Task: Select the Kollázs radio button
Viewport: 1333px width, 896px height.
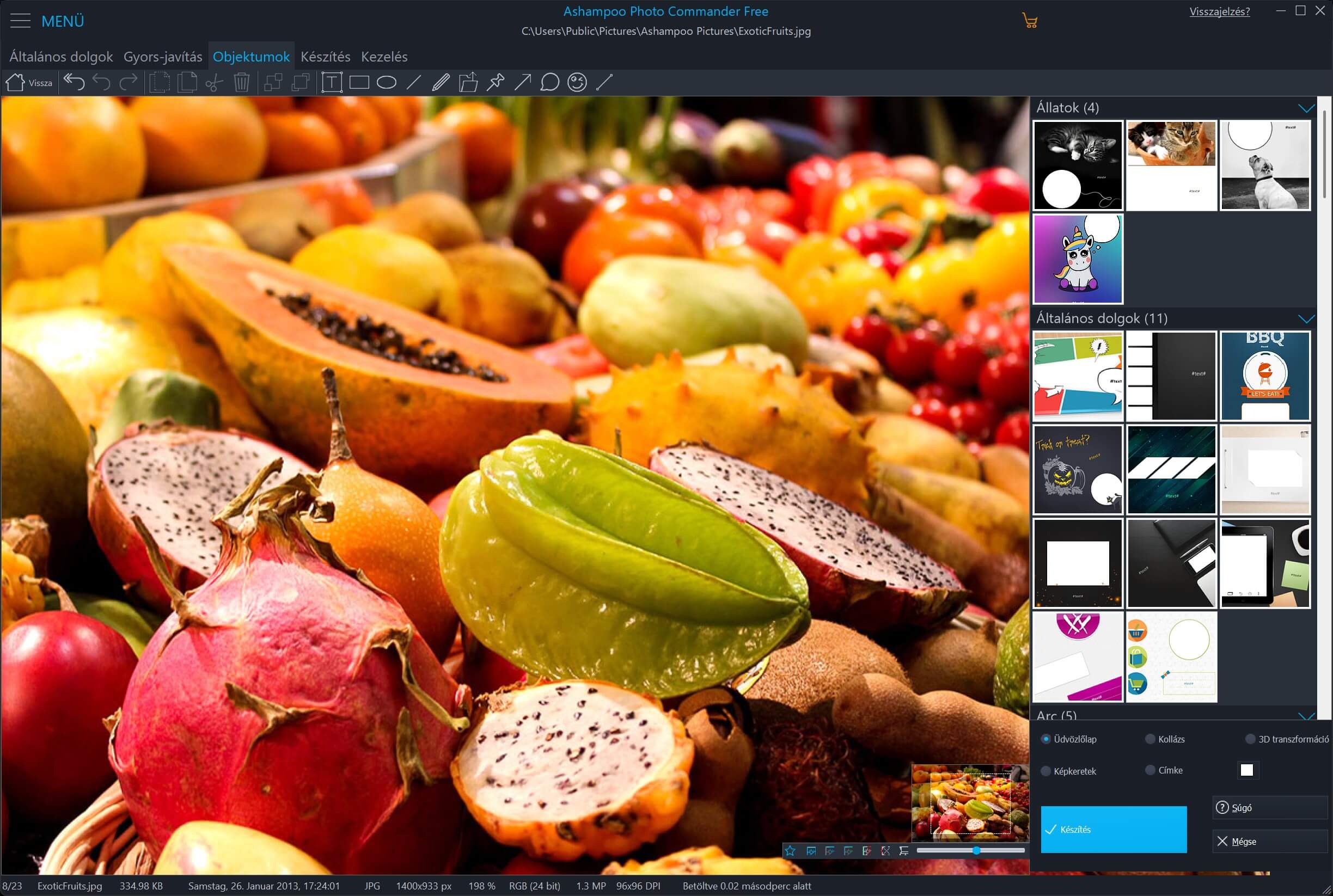Action: tap(1150, 739)
